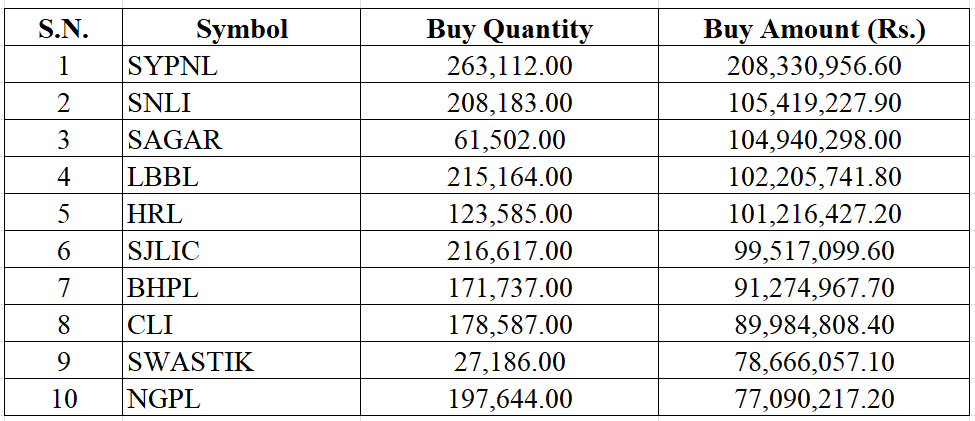Select the NGPL symbol cell

pyautogui.click(x=164, y=399)
